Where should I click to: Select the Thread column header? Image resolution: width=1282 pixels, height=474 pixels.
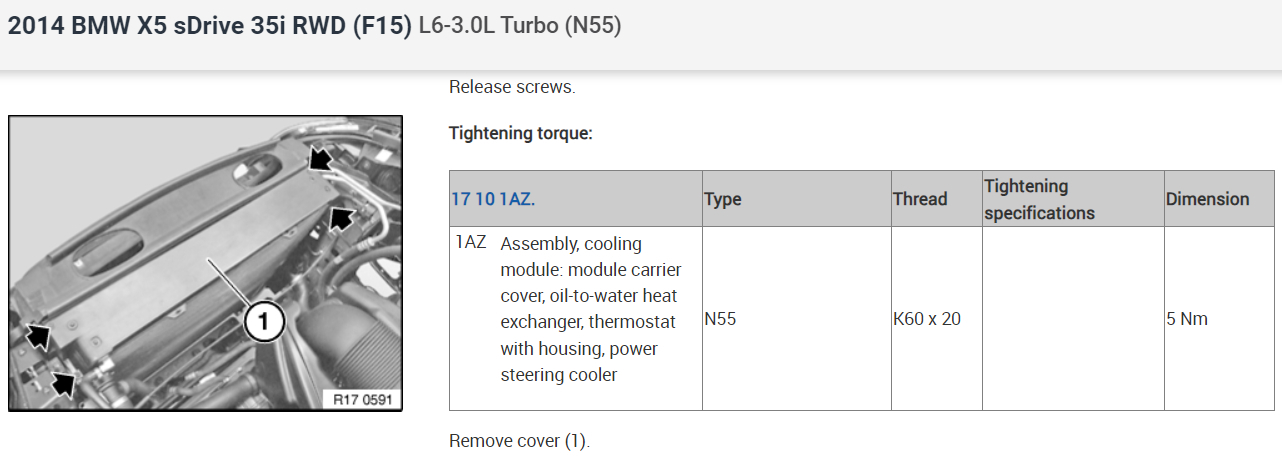[x=920, y=199]
